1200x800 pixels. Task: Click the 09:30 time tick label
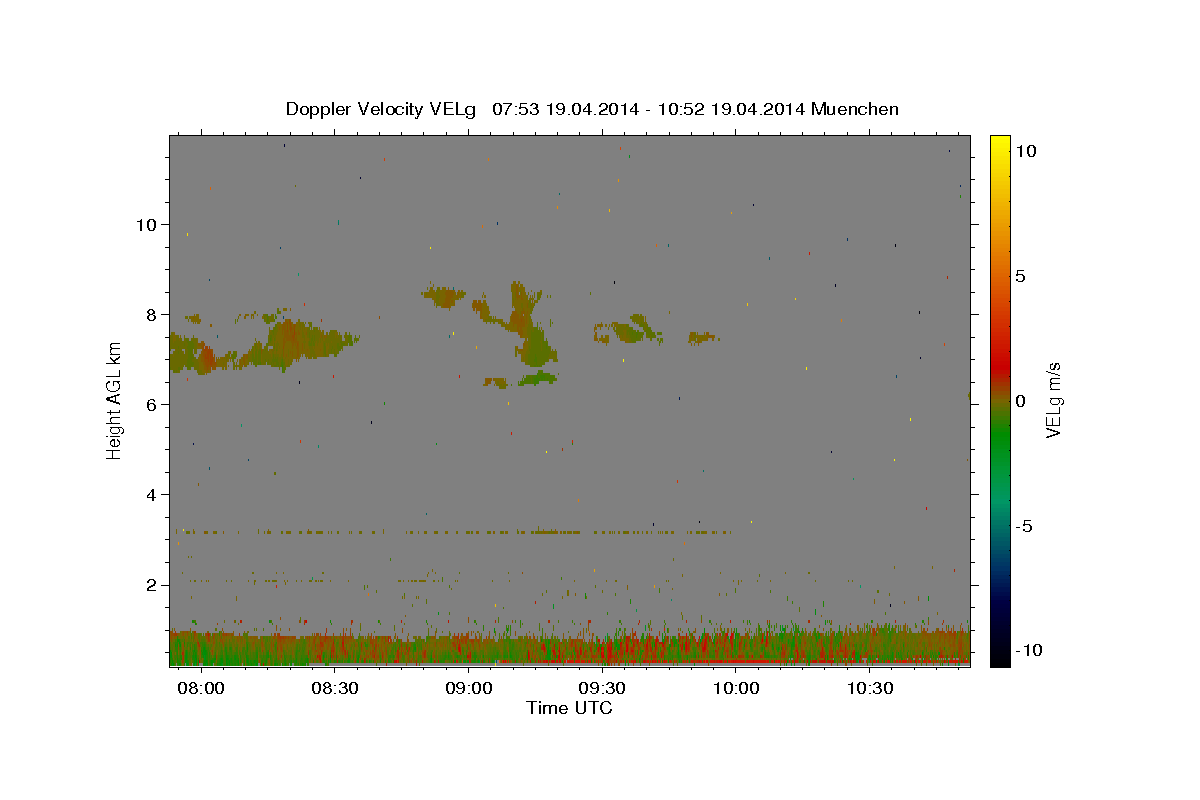tap(603, 689)
